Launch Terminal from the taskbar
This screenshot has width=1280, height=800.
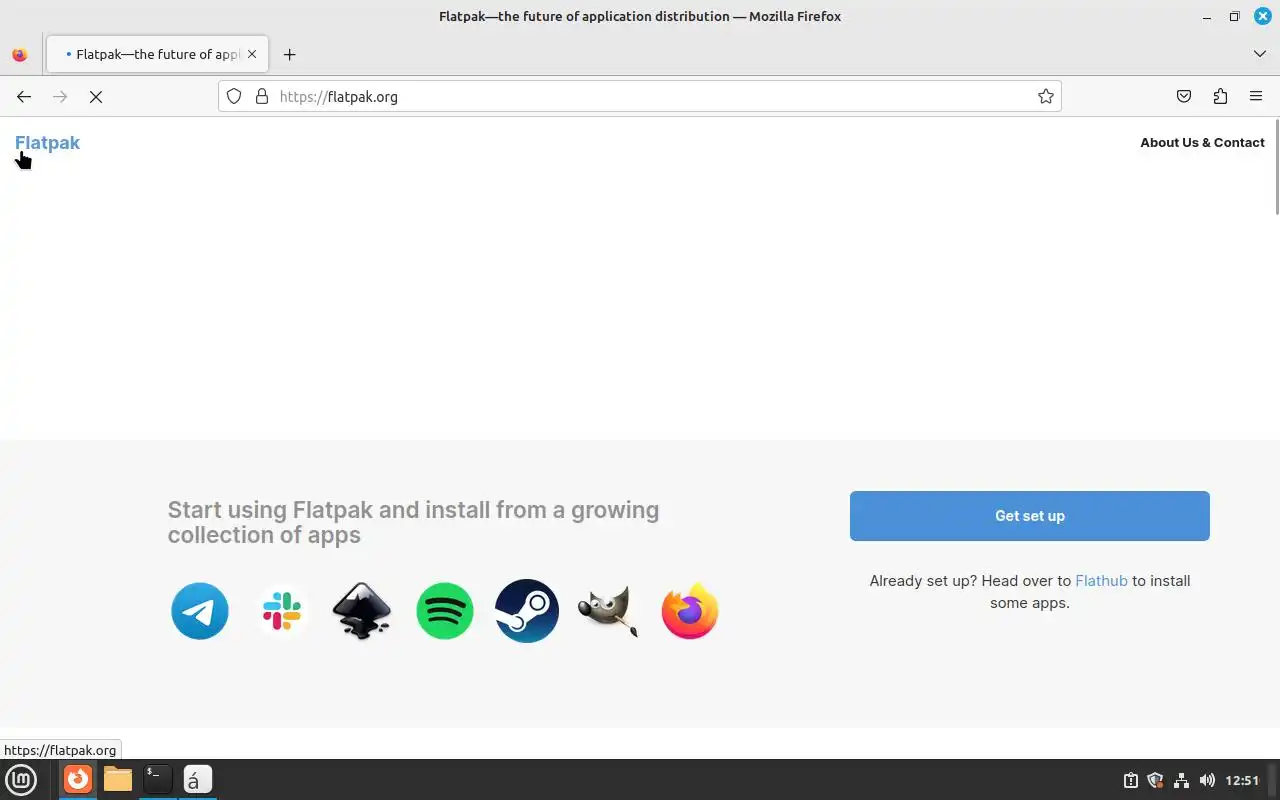click(x=158, y=780)
